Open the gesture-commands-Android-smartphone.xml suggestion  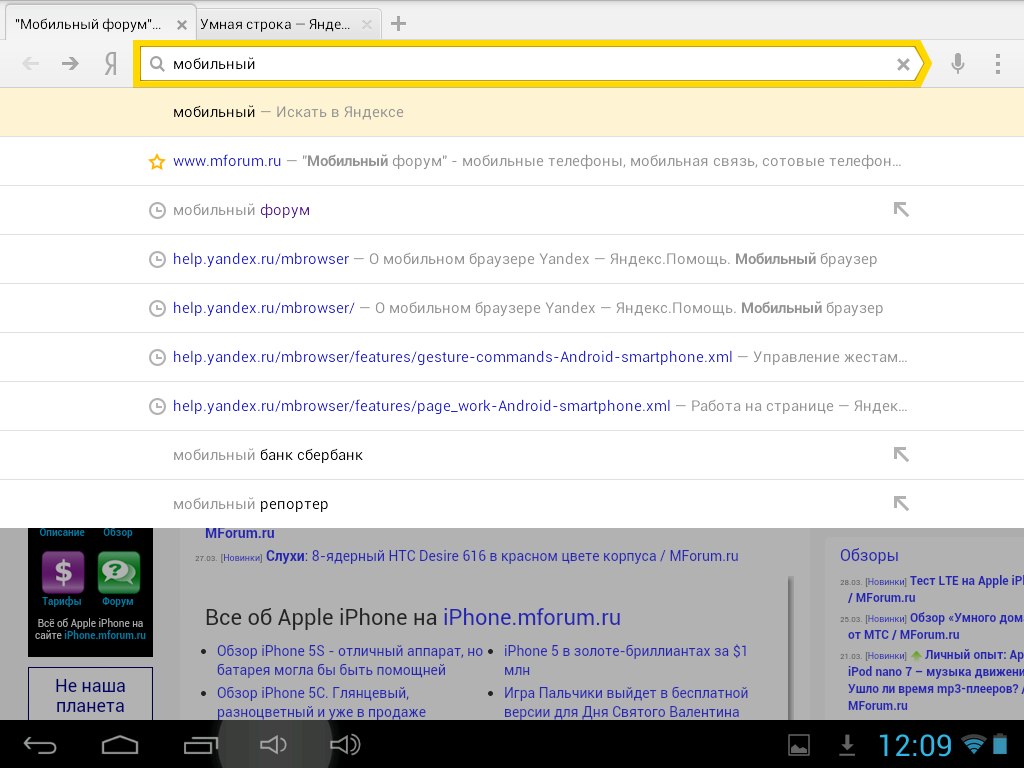[512, 357]
